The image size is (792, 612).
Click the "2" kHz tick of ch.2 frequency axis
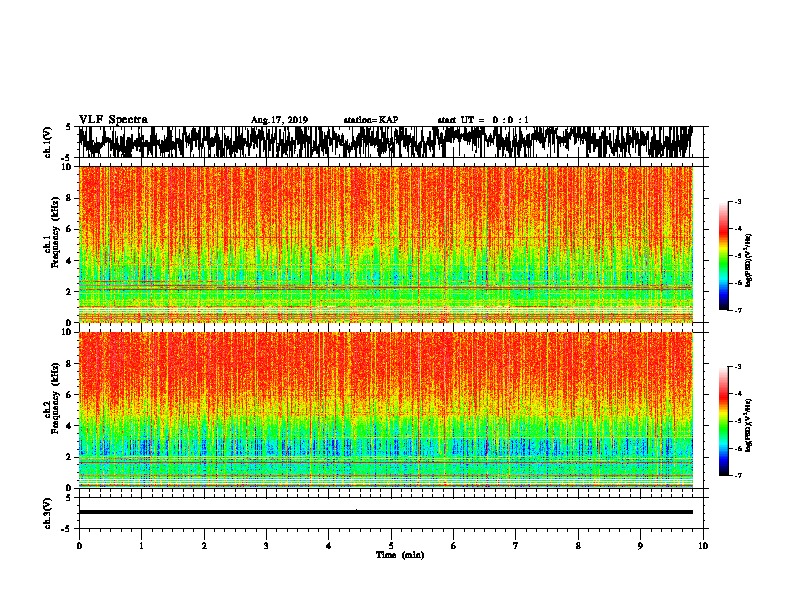(x=69, y=457)
